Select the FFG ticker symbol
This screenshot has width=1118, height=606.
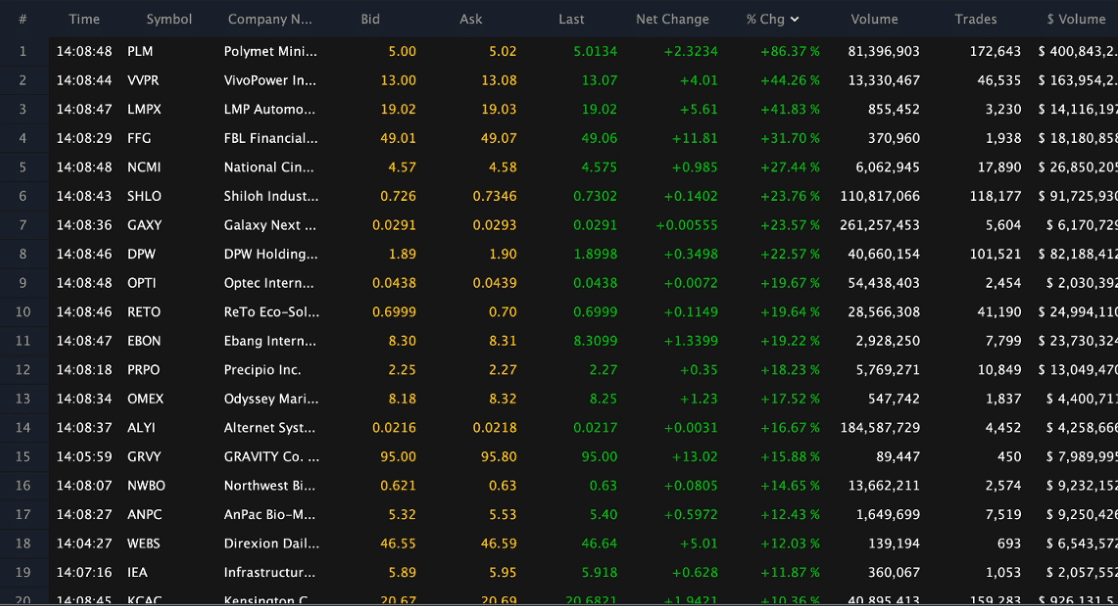[139, 138]
